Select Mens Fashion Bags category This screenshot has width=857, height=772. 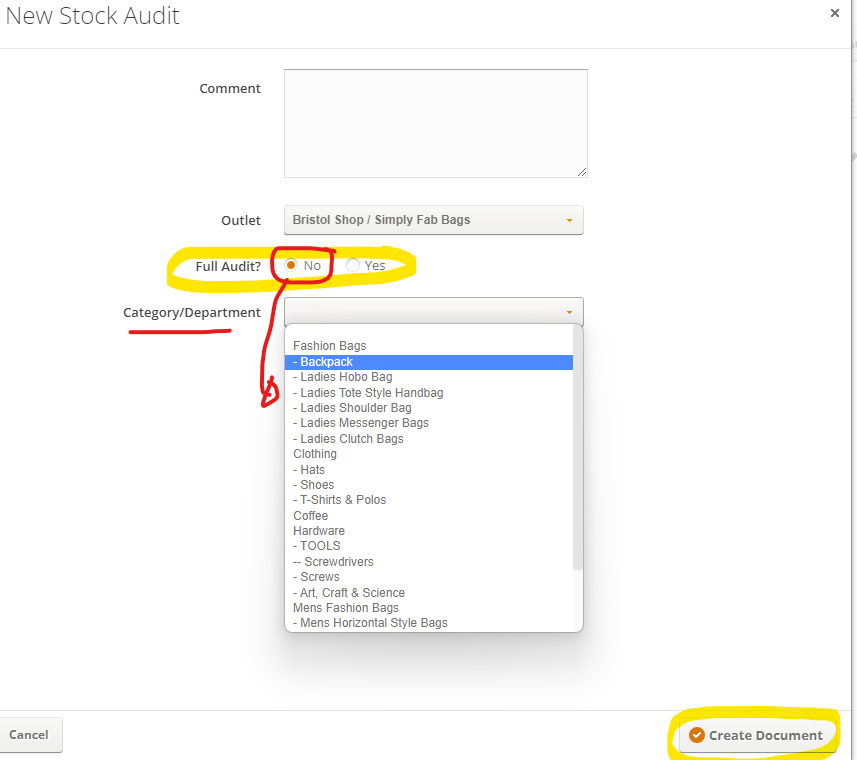coord(428,607)
